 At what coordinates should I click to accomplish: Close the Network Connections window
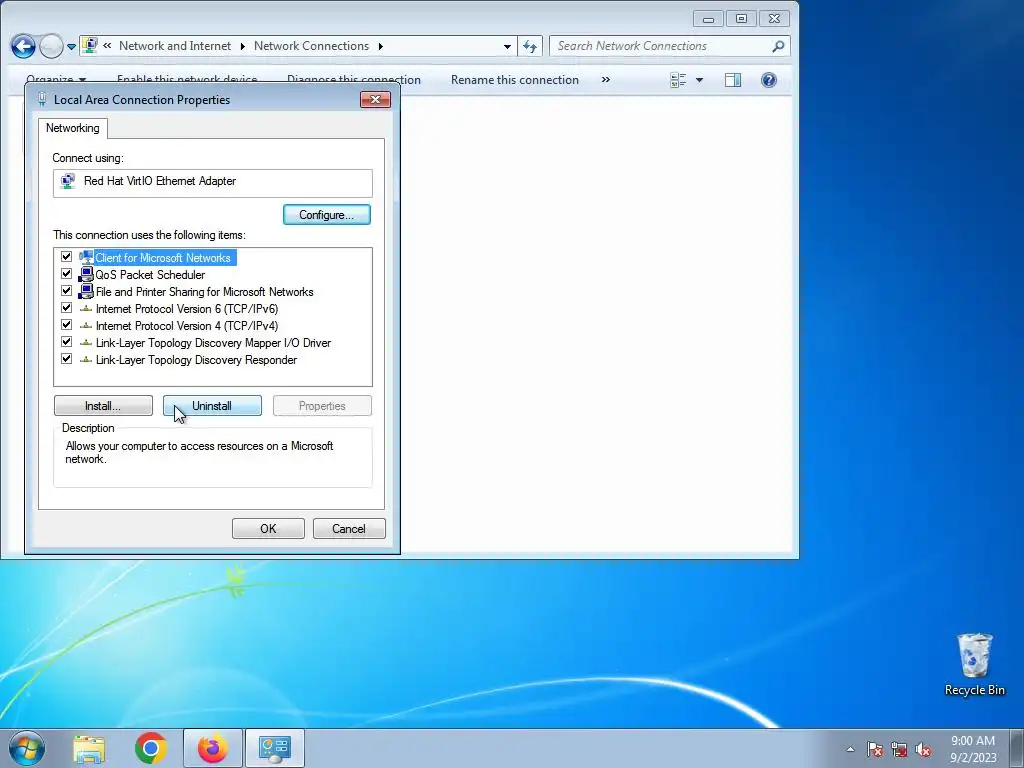[x=775, y=19]
